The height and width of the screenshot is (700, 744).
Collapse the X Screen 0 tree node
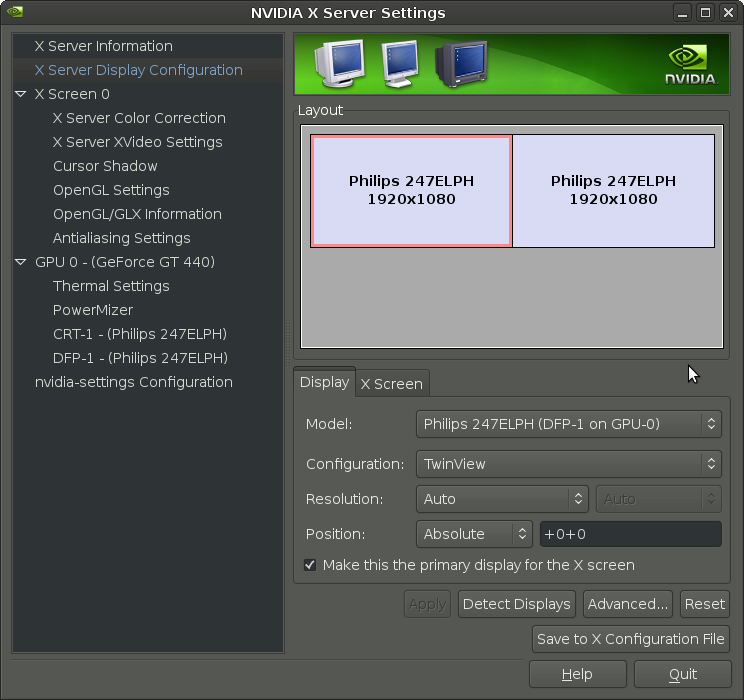21,94
